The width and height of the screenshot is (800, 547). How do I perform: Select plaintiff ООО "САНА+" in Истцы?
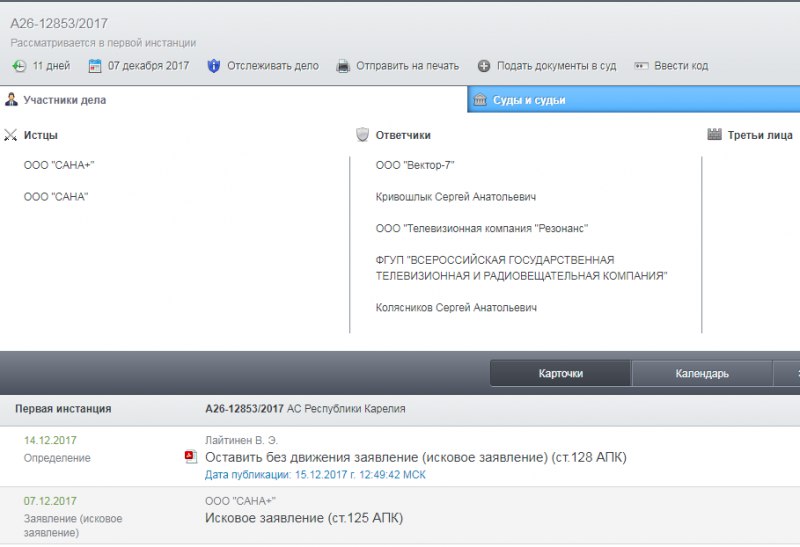point(59,165)
